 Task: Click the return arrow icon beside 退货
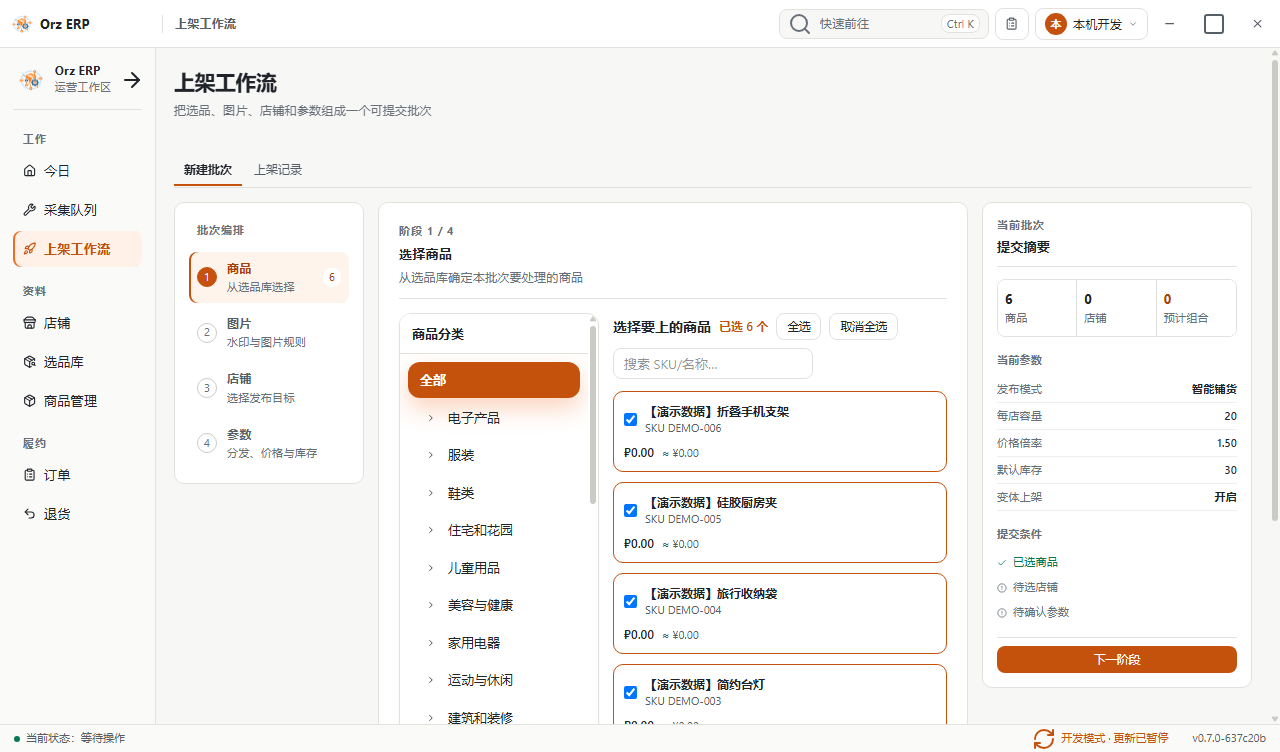(29, 514)
